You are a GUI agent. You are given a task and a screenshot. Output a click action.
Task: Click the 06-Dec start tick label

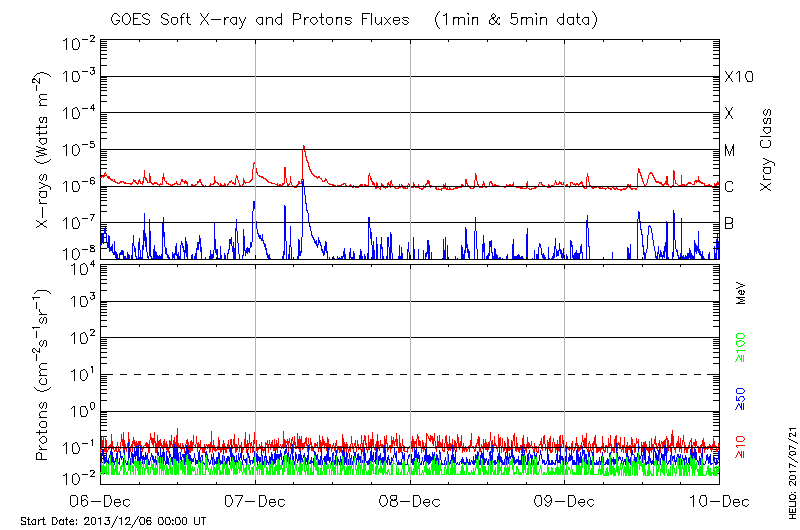(100, 501)
